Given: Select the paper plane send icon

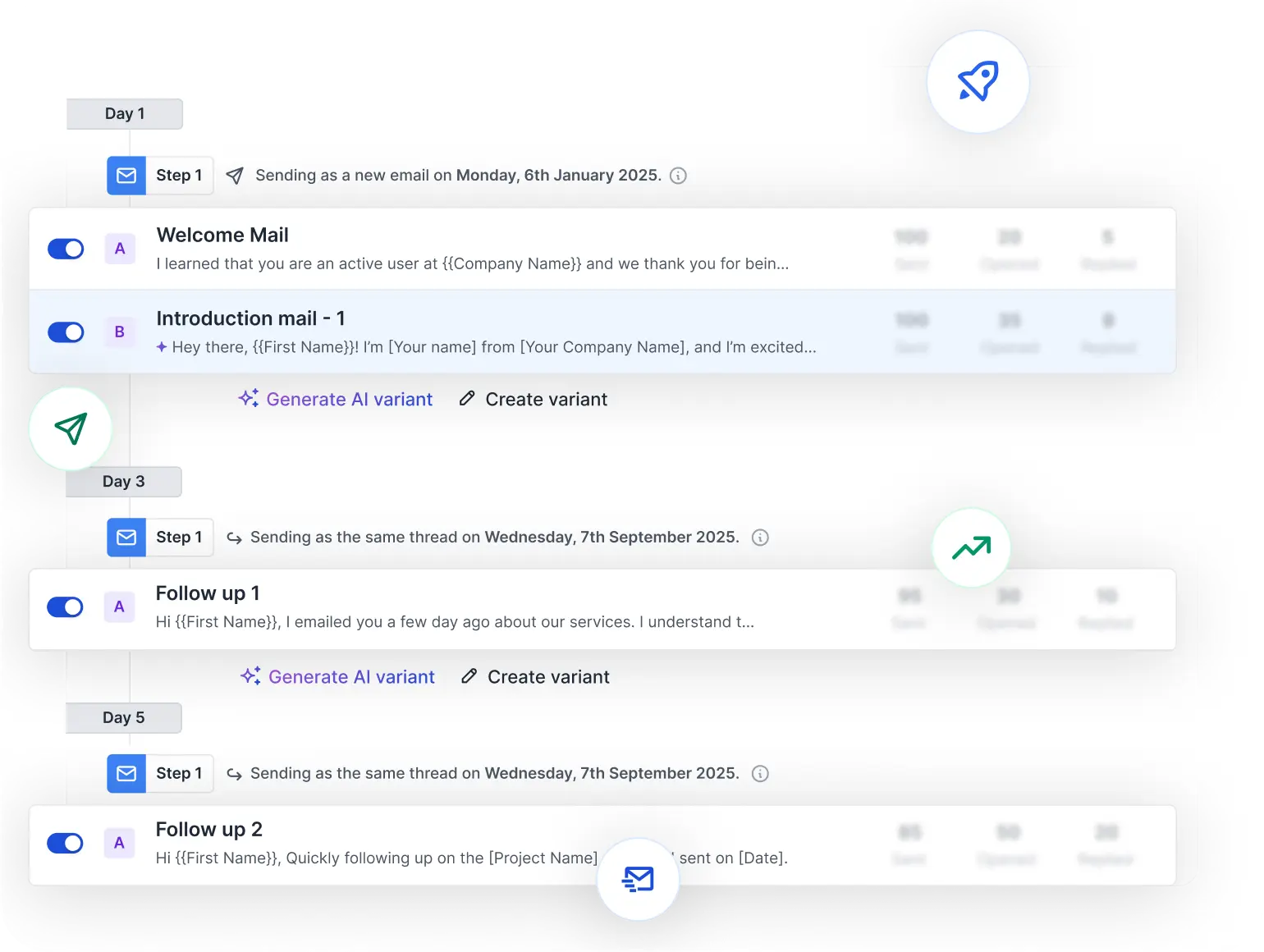Looking at the screenshot, I should [x=70, y=428].
